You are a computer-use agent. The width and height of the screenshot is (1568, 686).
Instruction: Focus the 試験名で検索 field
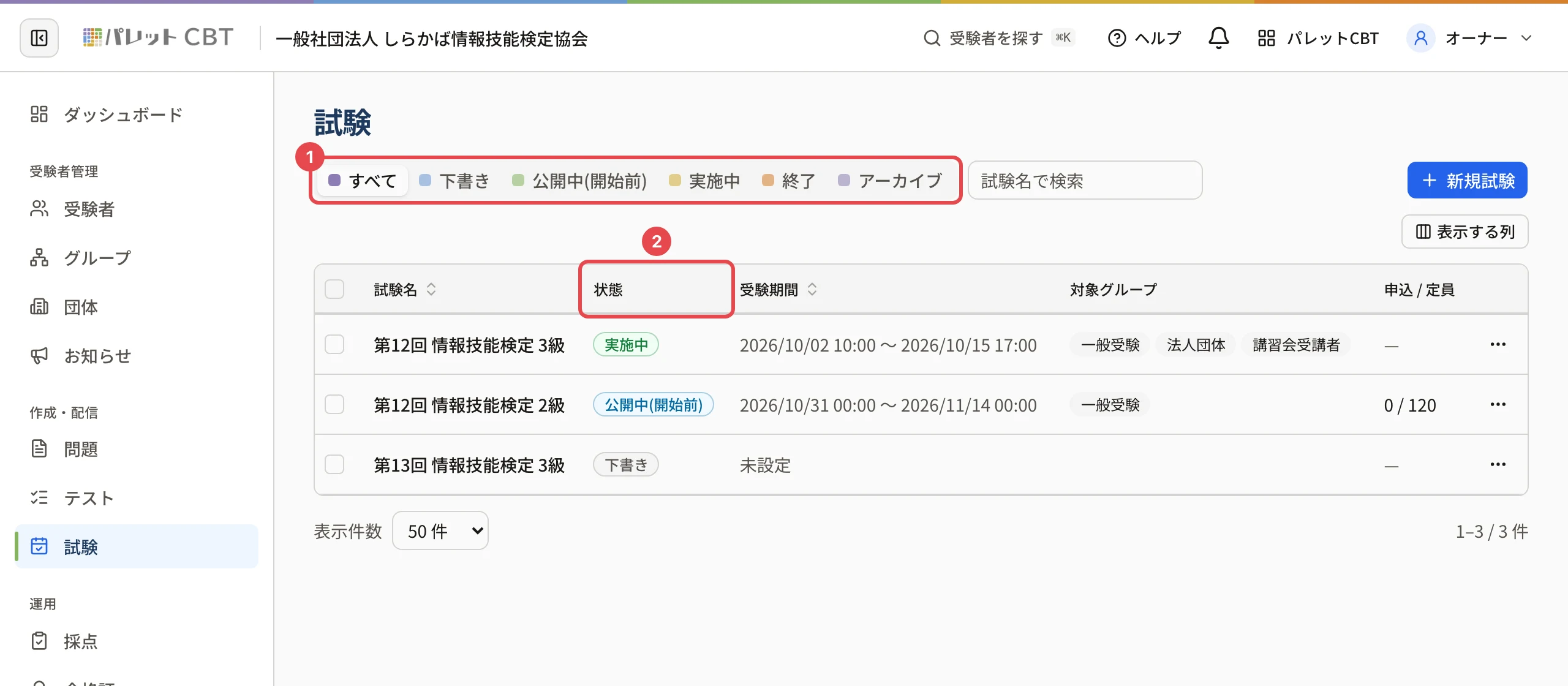click(x=1085, y=180)
